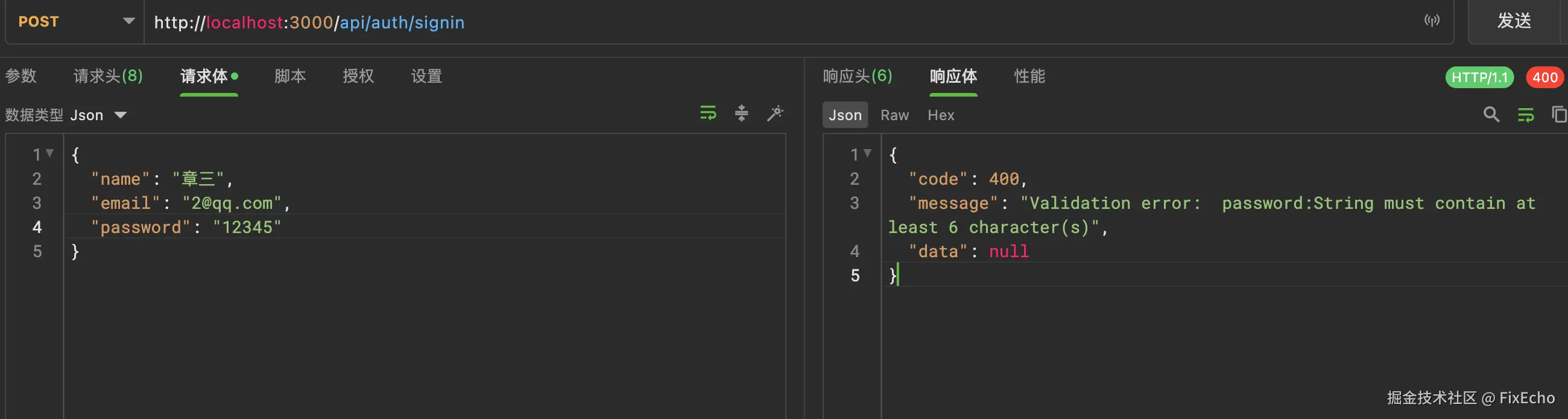
Task: Click the search icon in response panel
Action: tap(1491, 115)
